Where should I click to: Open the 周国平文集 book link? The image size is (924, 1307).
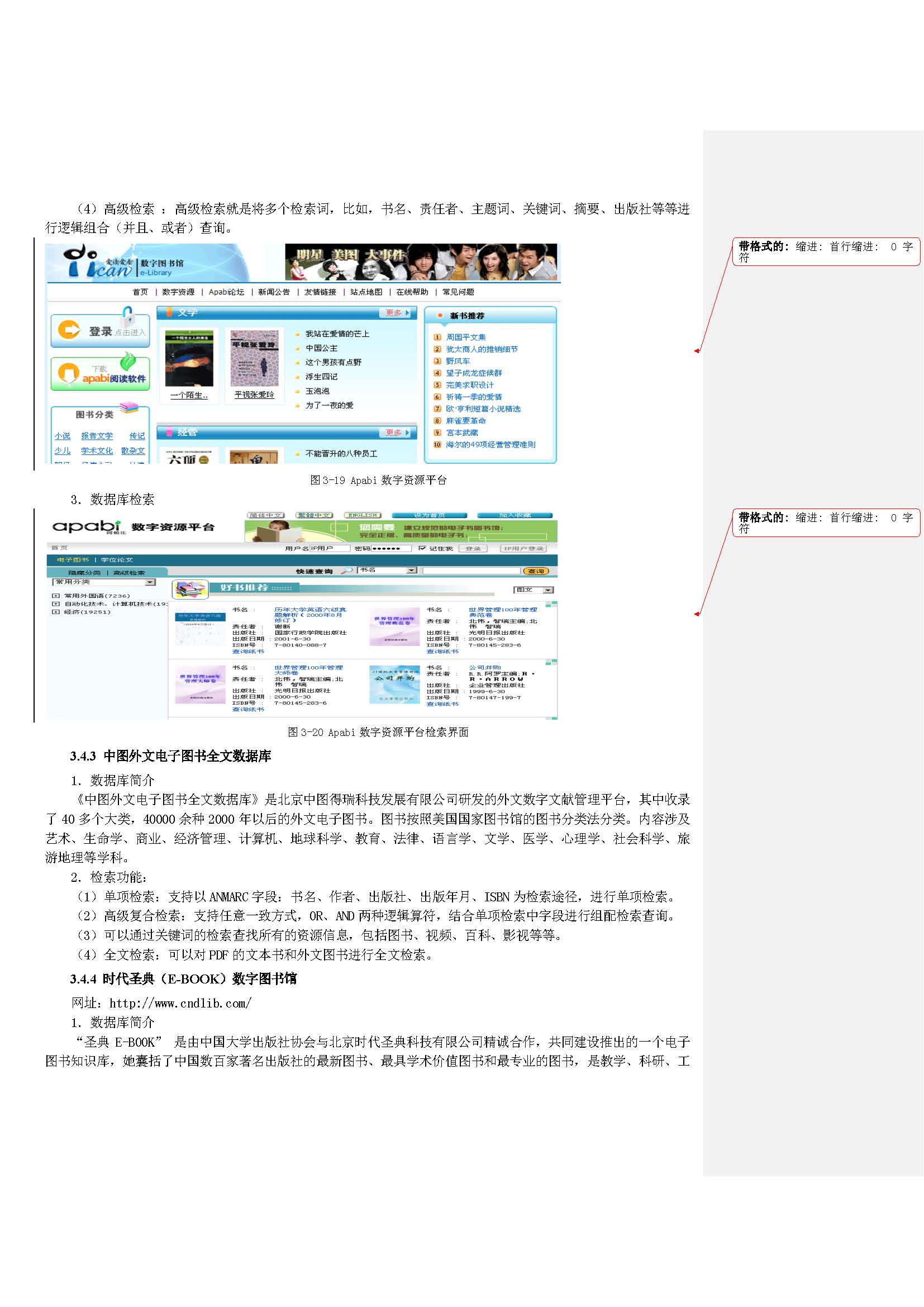465,337
